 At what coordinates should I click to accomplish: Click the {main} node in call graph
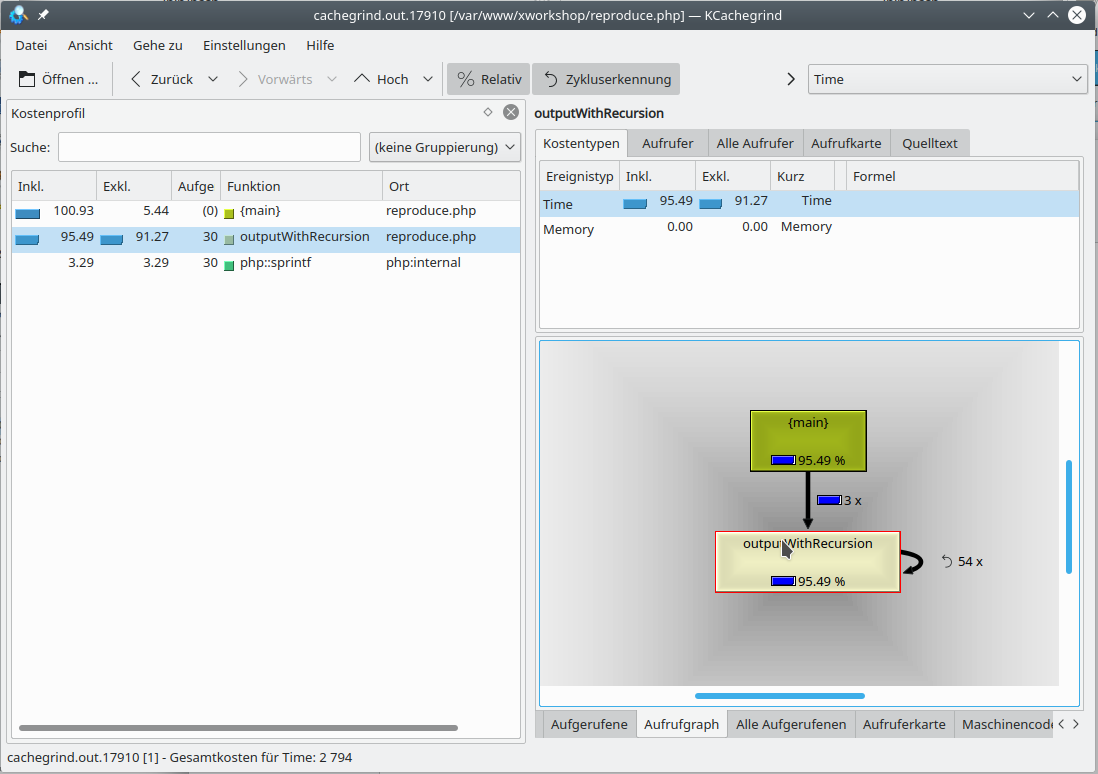808,440
